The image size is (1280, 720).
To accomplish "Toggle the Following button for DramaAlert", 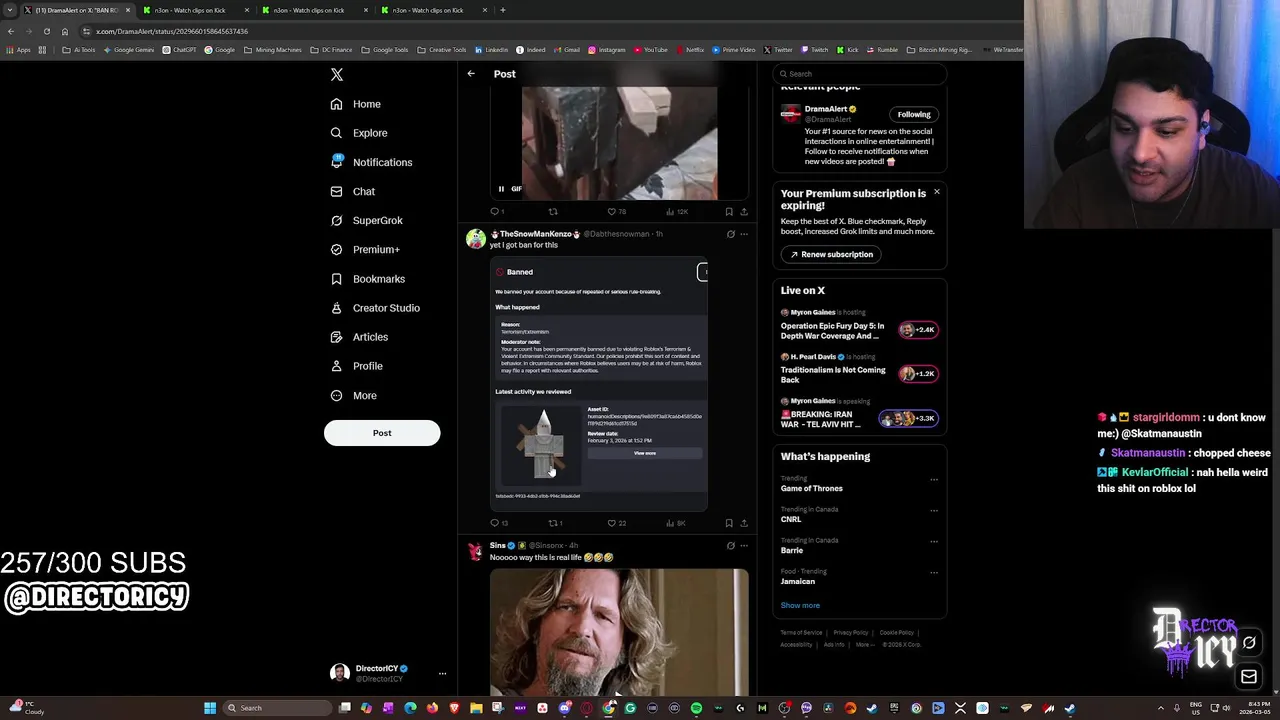I will click(913, 114).
